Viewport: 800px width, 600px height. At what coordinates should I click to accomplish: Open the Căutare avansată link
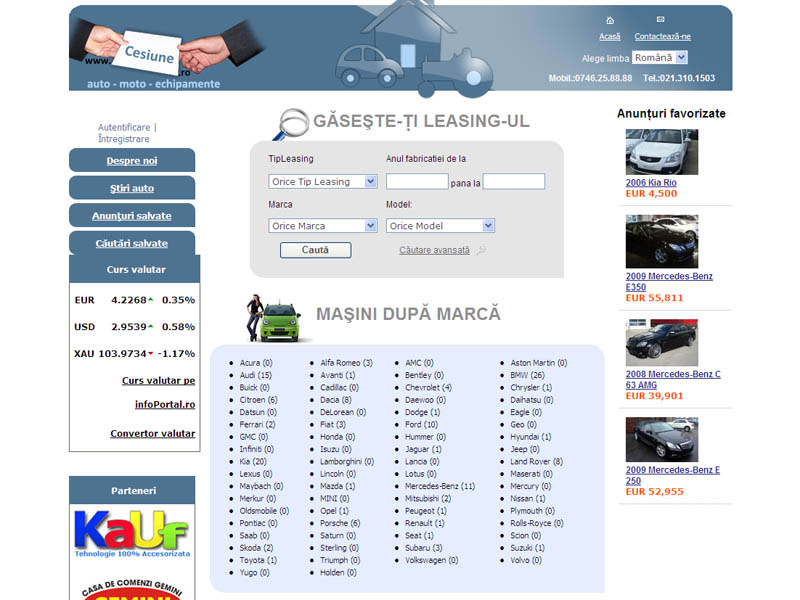click(434, 250)
